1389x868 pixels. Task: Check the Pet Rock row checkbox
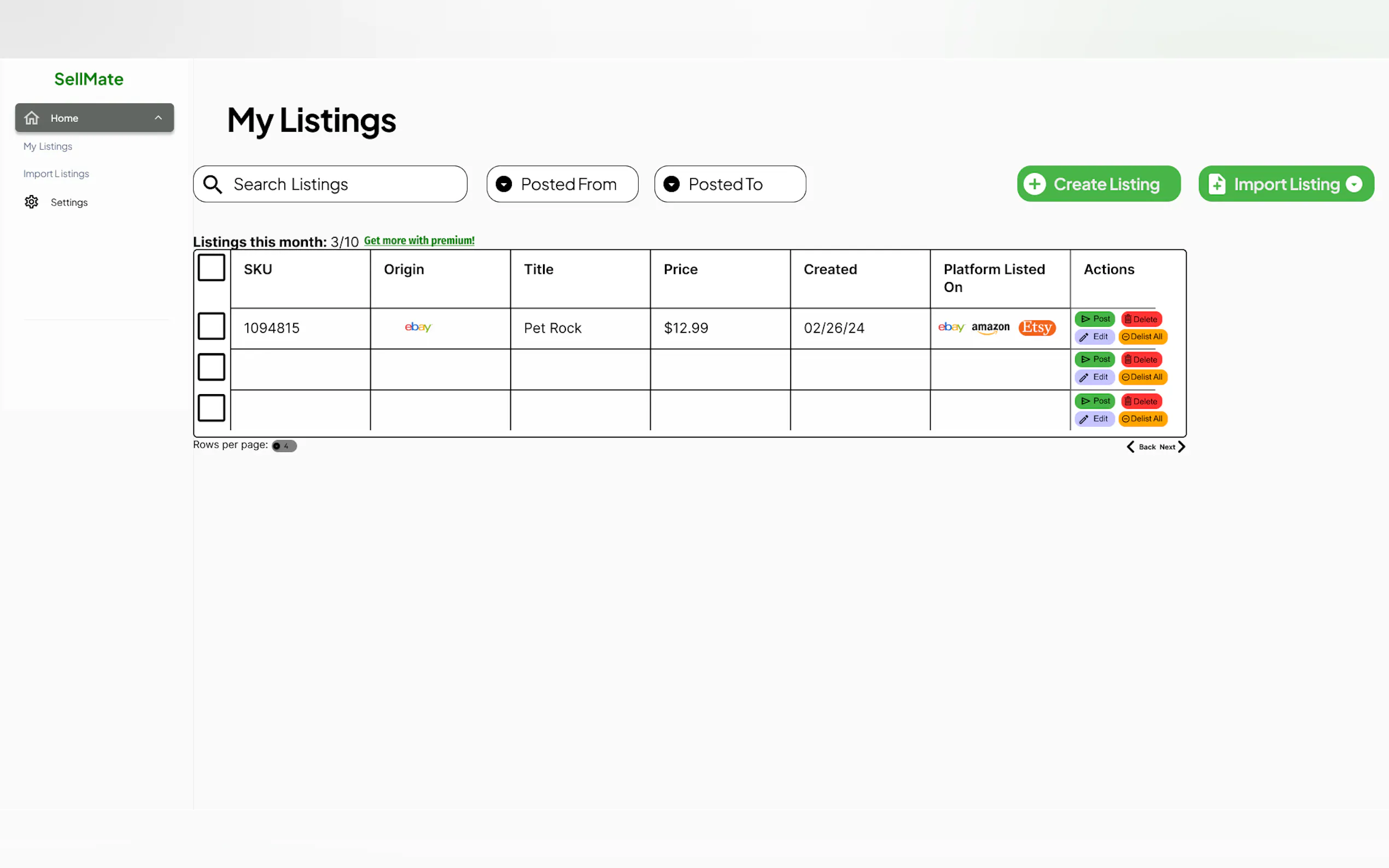(x=211, y=326)
